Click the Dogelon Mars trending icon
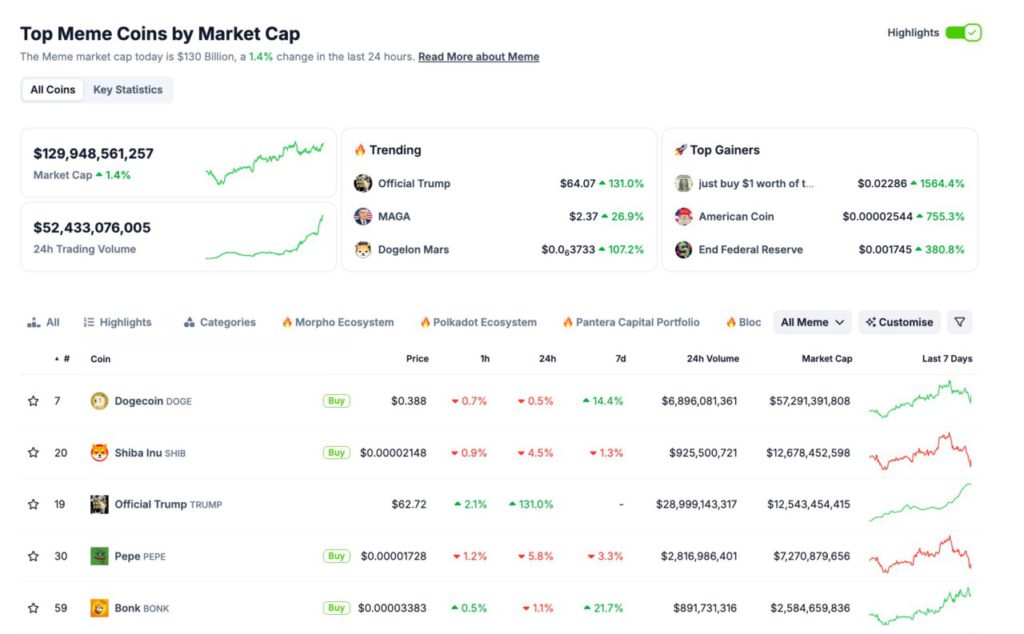This screenshot has width=1024, height=634. [363, 249]
